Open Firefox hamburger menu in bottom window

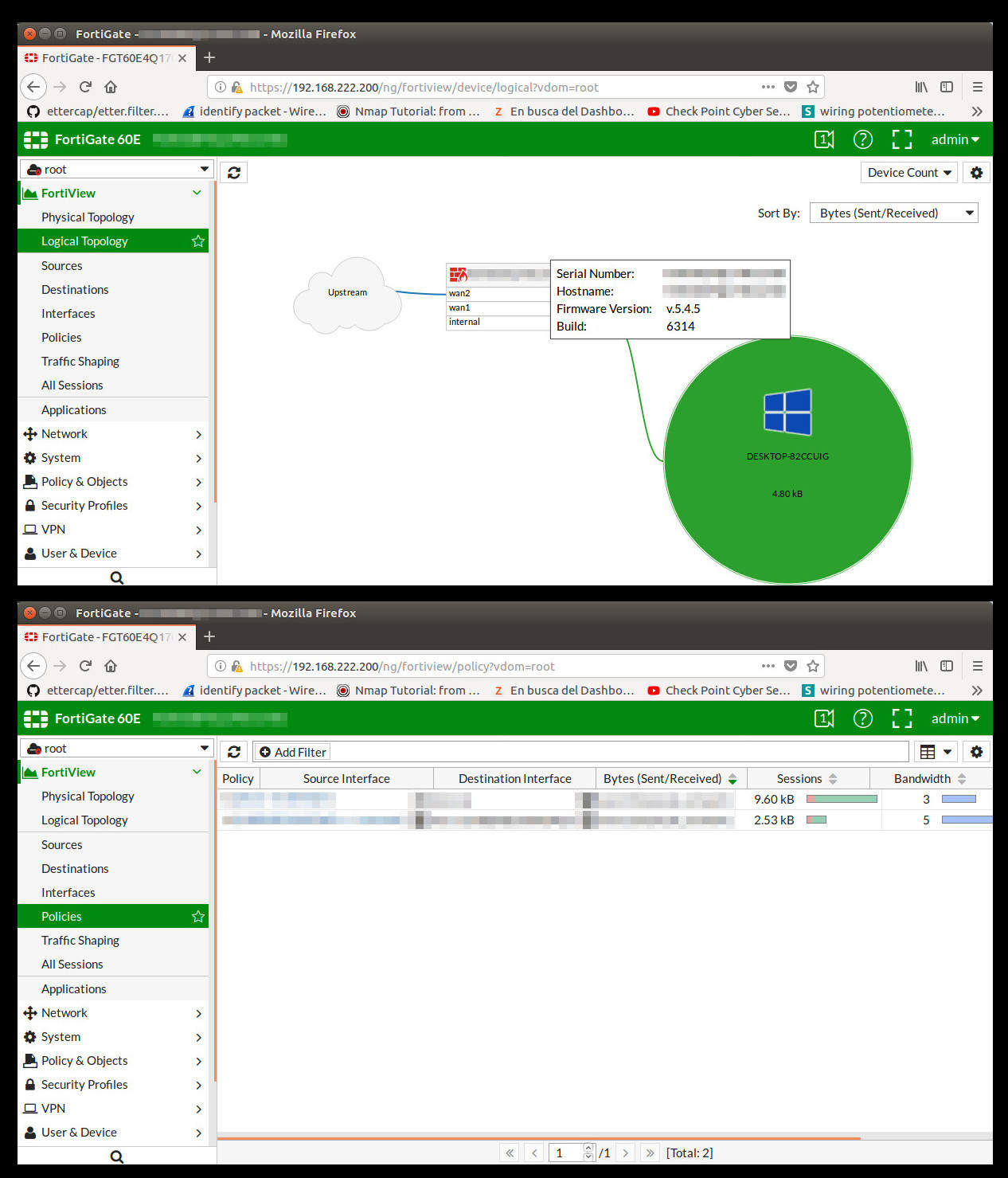[x=978, y=666]
